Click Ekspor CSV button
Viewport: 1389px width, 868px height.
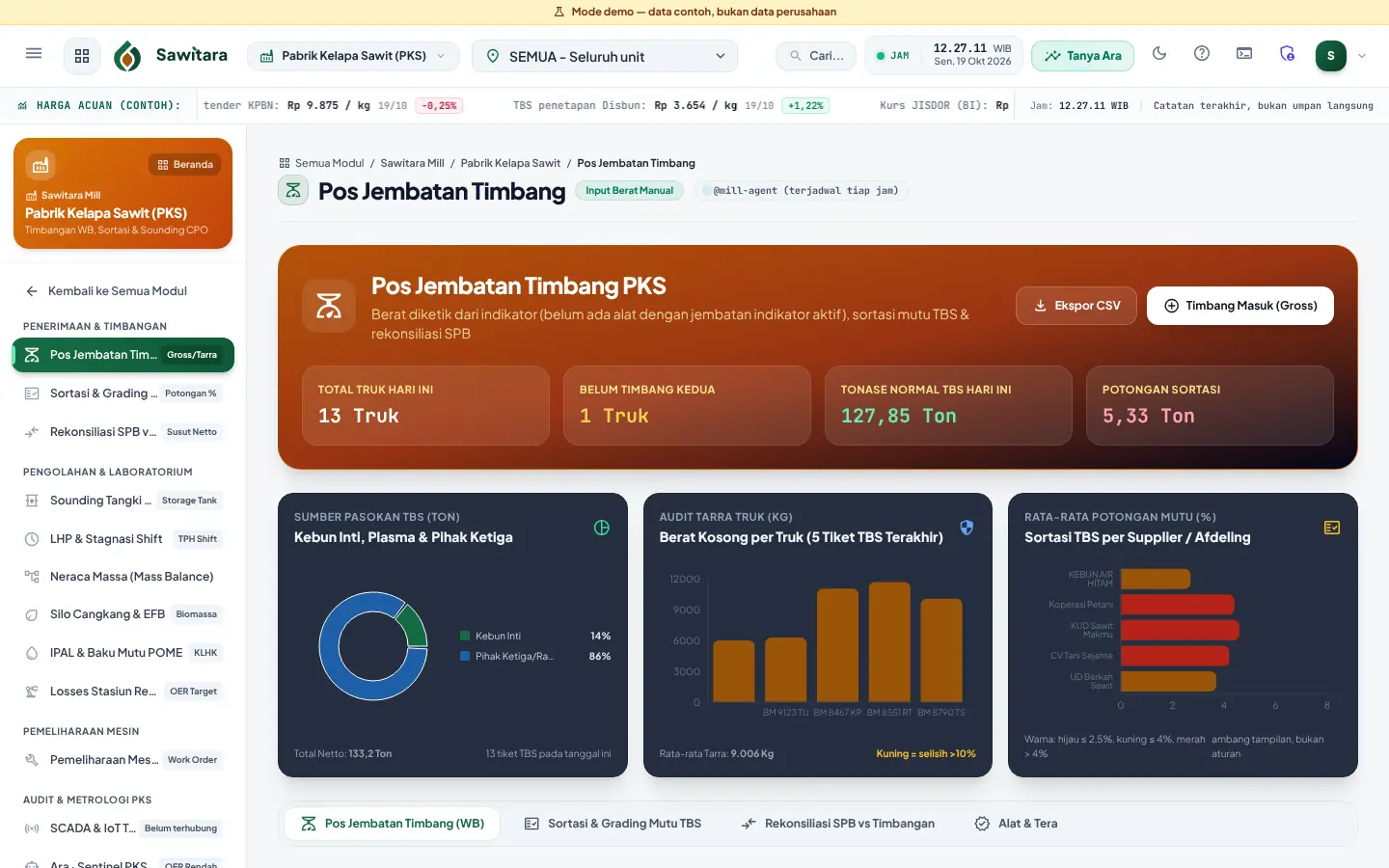click(x=1076, y=306)
